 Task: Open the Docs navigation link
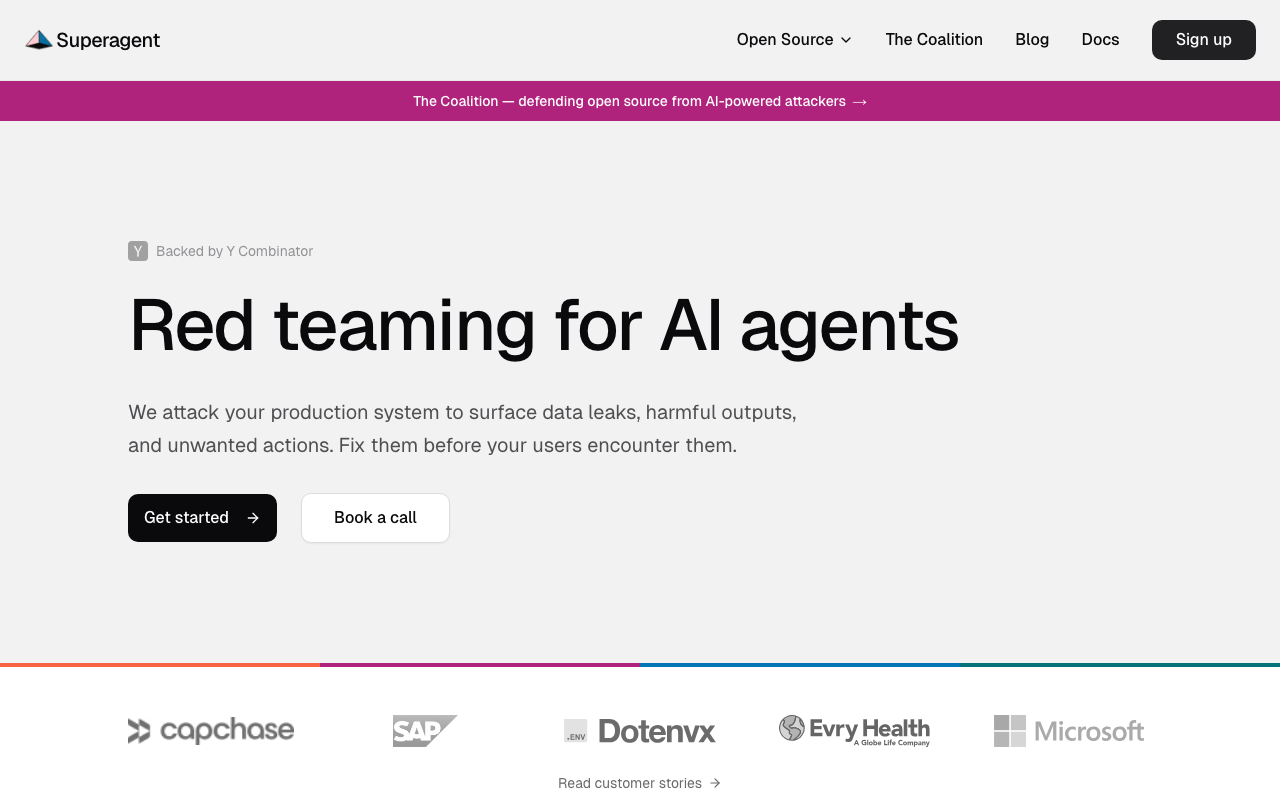point(1100,40)
